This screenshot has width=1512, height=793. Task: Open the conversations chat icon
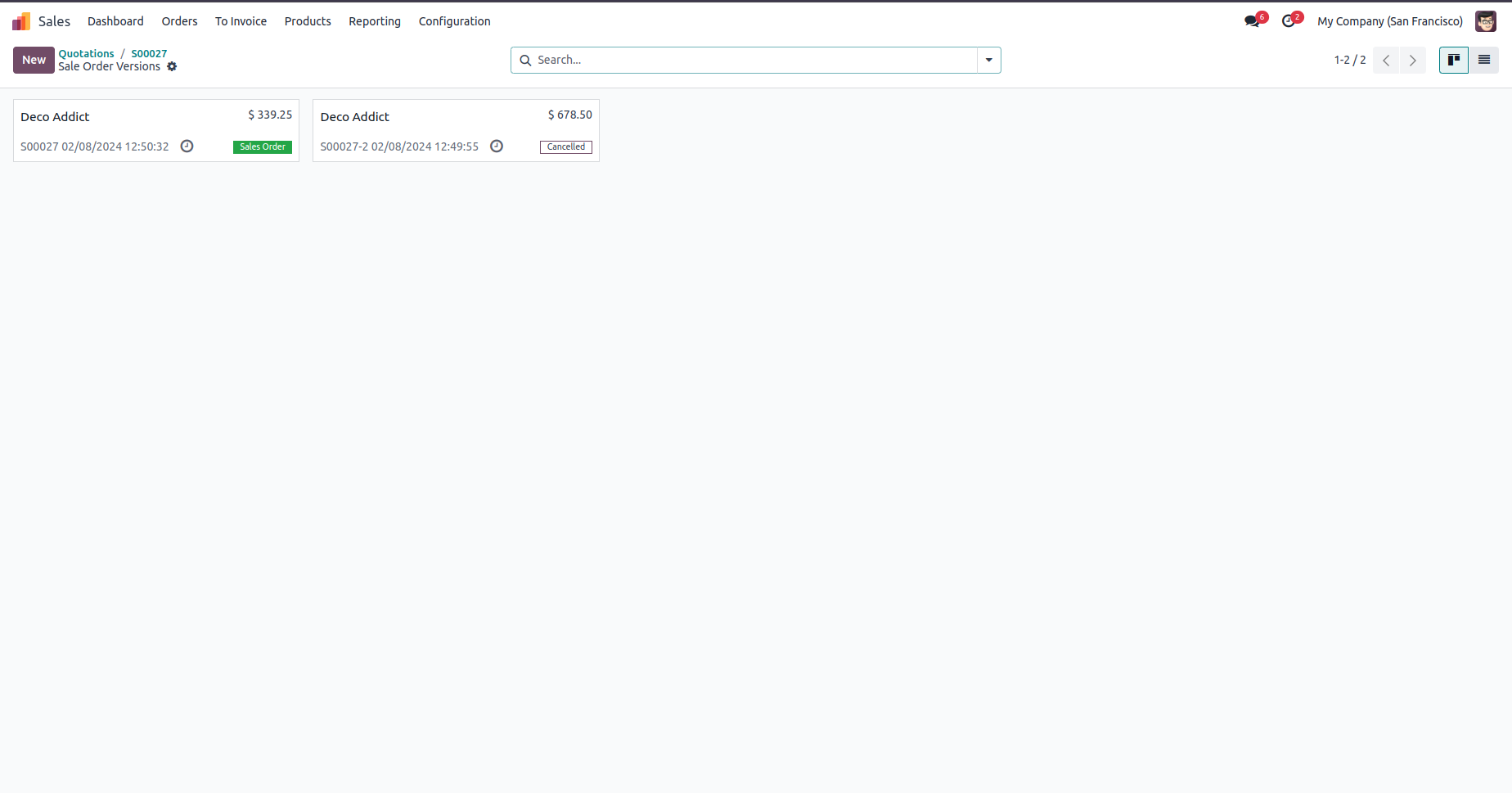tap(1253, 21)
